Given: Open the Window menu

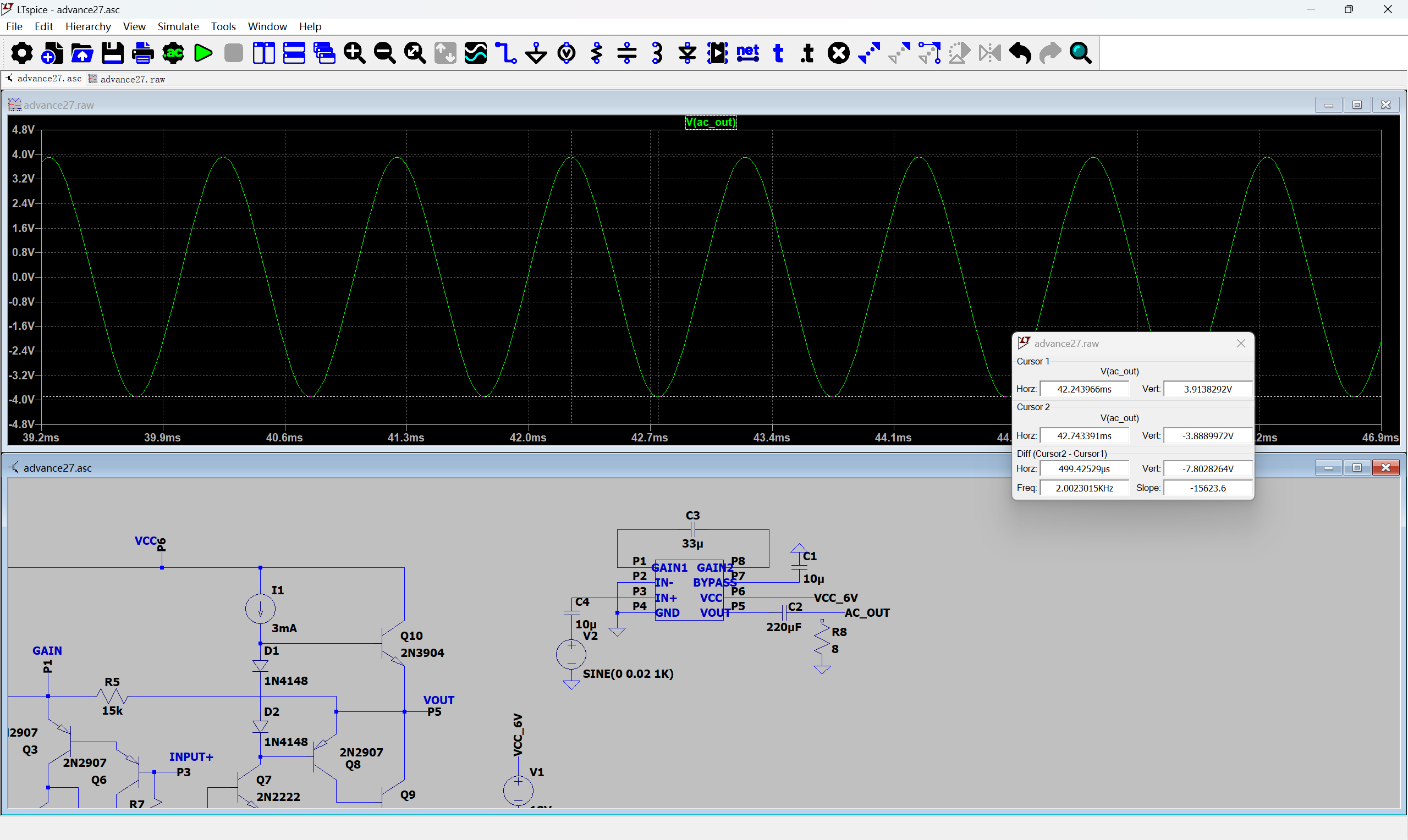Looking at the screenshot, I should [267, 26].
